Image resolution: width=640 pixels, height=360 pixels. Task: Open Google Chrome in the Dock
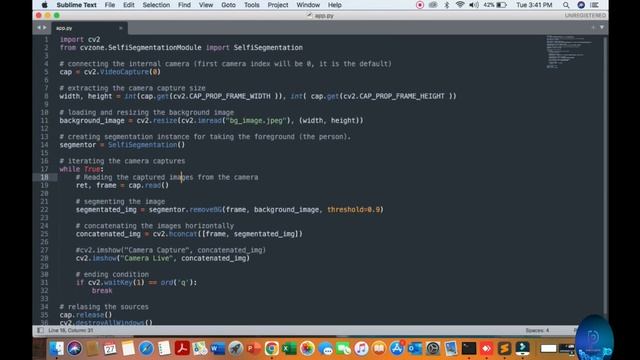[x=271, y=348]
